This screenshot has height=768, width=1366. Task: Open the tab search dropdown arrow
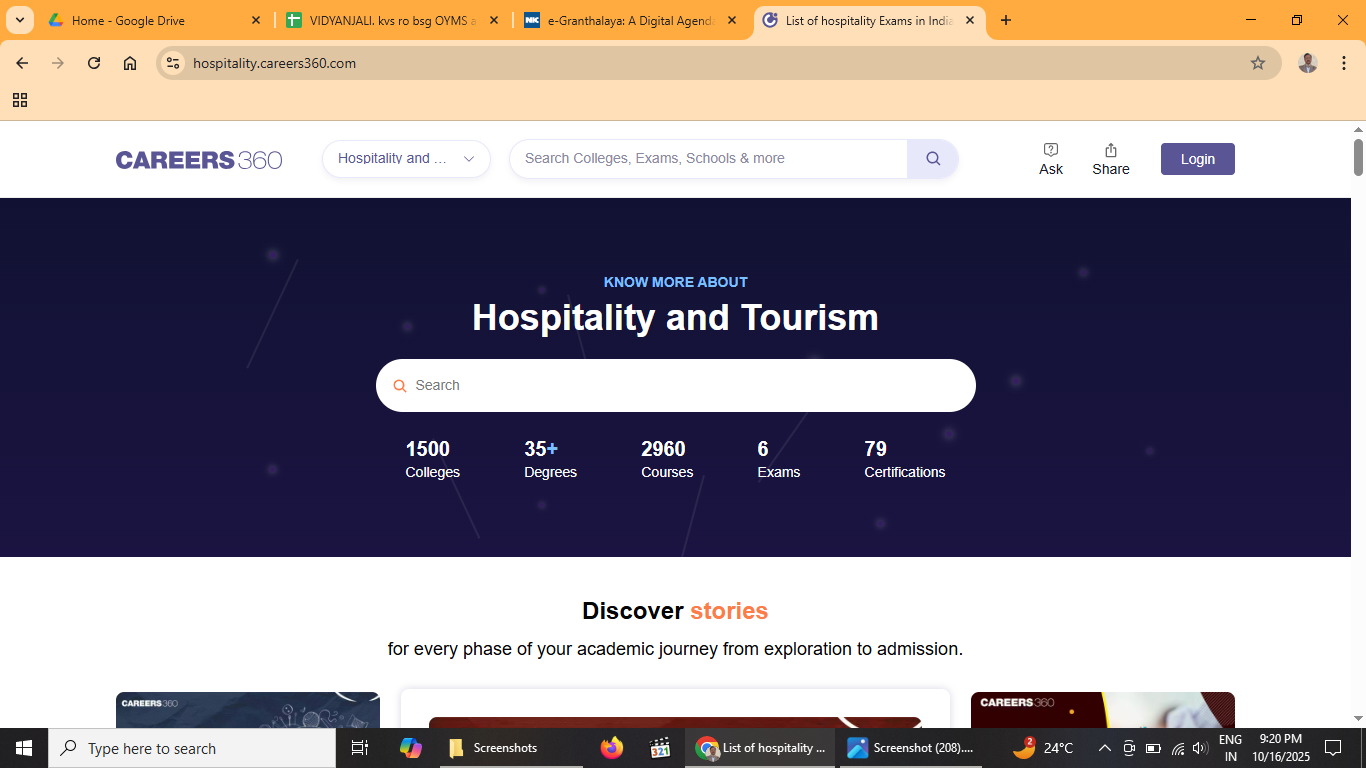(x=19, y=20)
